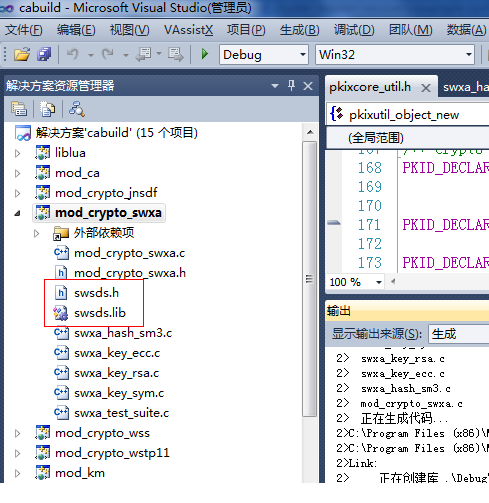The height and width of the screenshot is (503, 489).
Task: Select swxa_key_rsa.c file
Action: [116, 373]
